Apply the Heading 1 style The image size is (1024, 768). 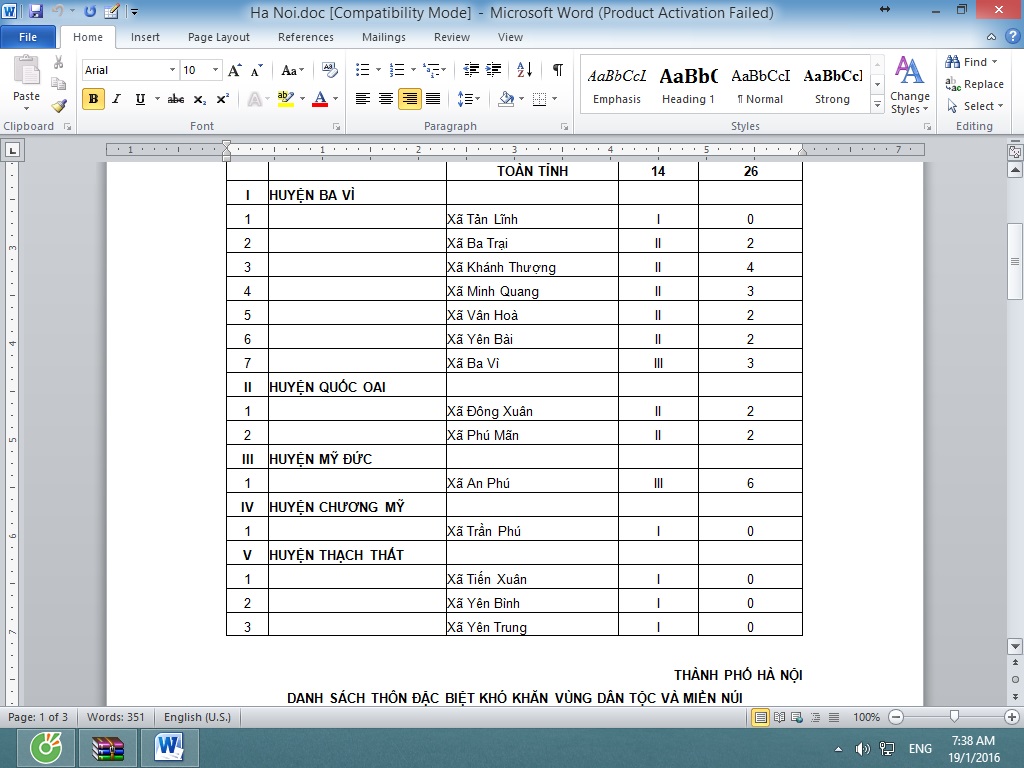[x=688, y=85]
